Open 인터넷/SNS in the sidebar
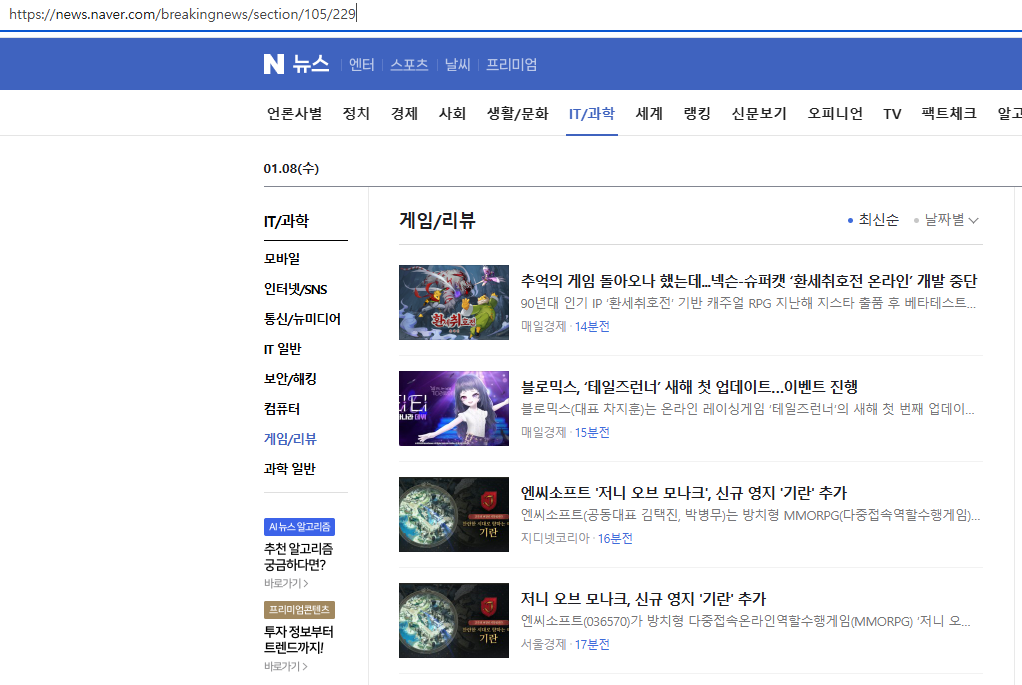 pyautogui.click(x=295, y=289)
